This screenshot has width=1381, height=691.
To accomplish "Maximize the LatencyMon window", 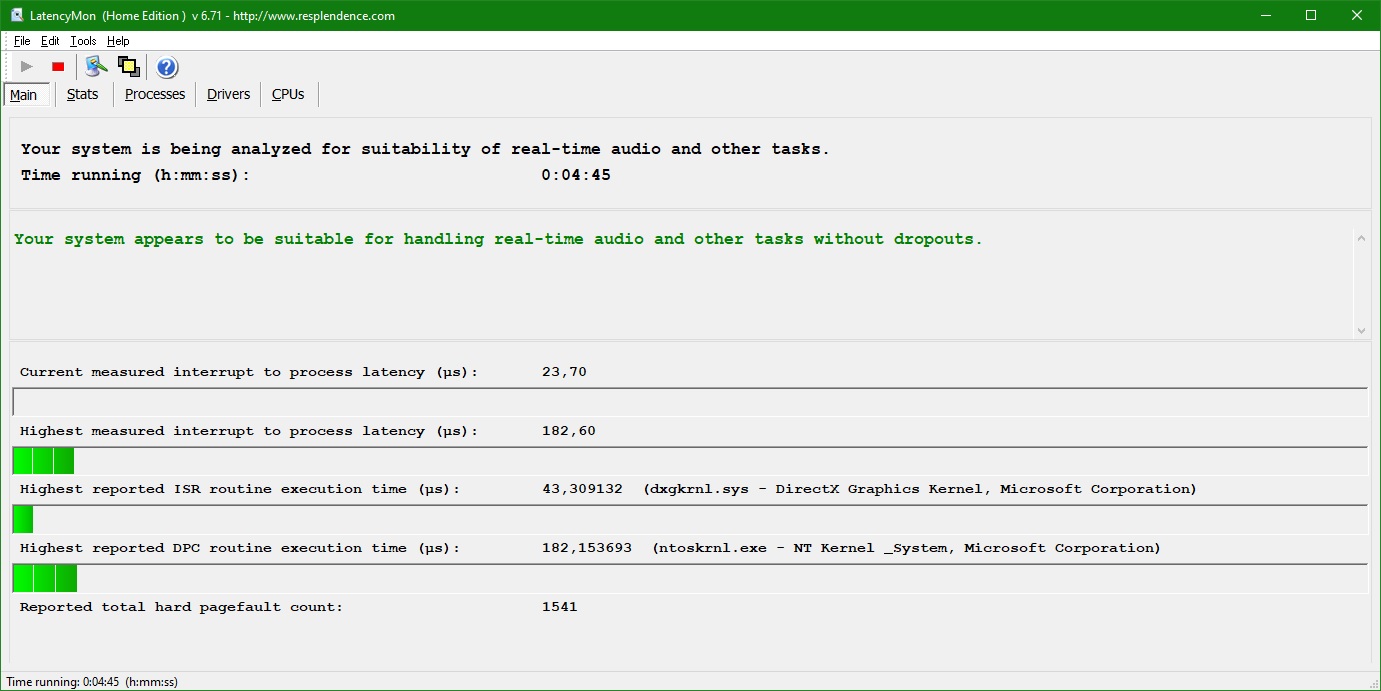I will pyautogui.click(x=1311, y=15).
